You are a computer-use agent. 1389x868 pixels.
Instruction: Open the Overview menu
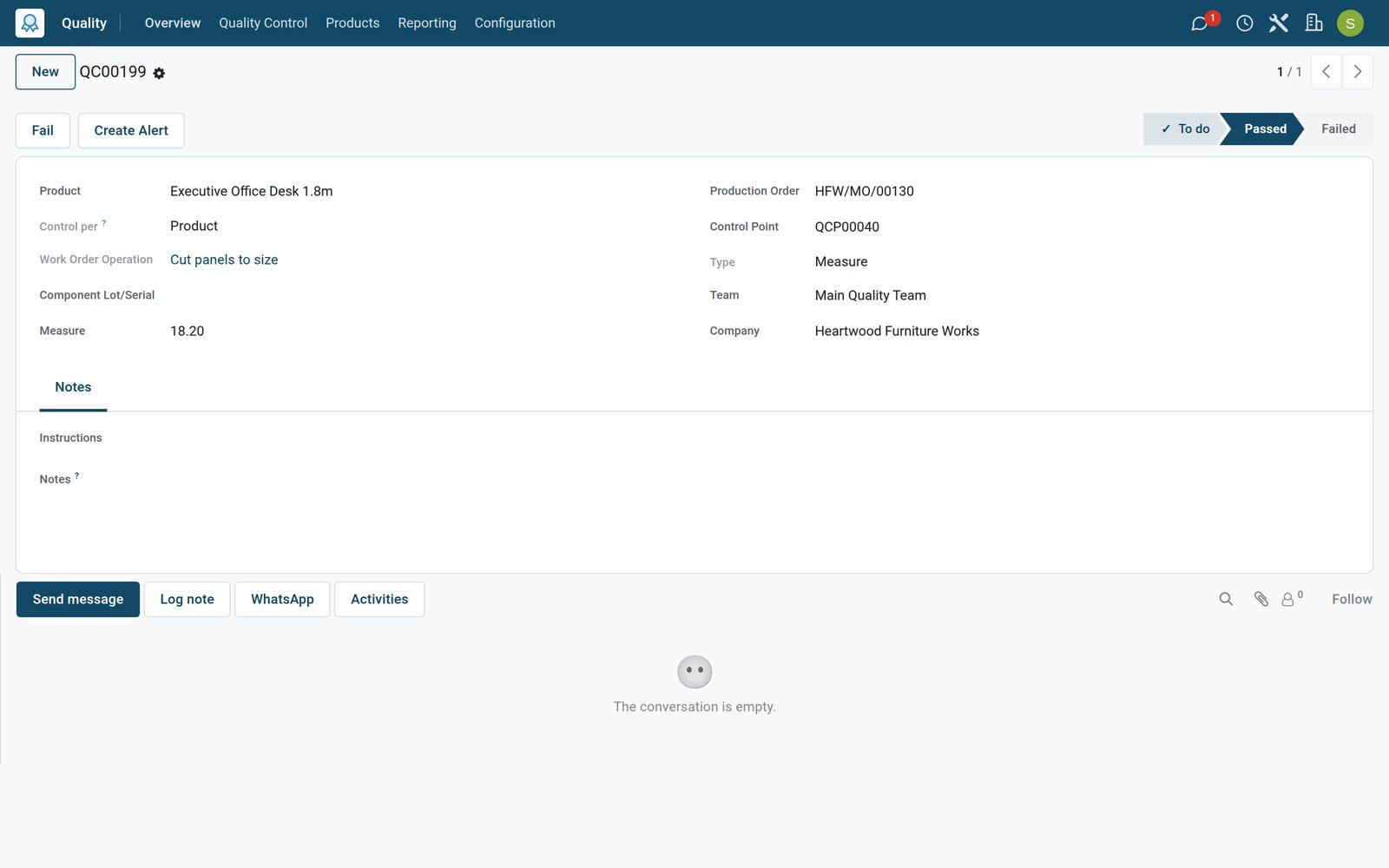[x=173, y=23]
